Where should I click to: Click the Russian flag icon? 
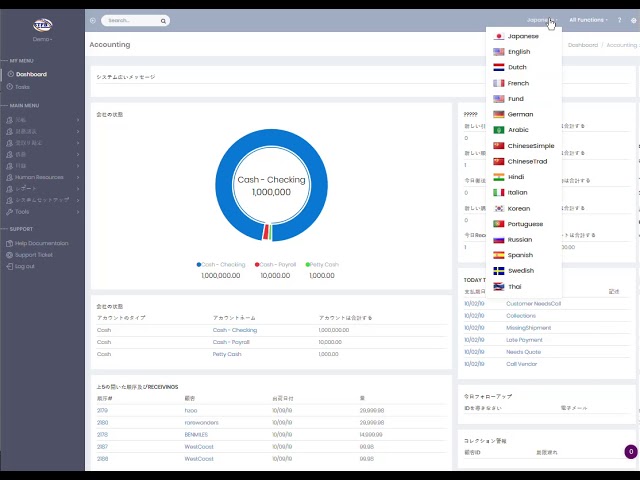coord(499,240)
